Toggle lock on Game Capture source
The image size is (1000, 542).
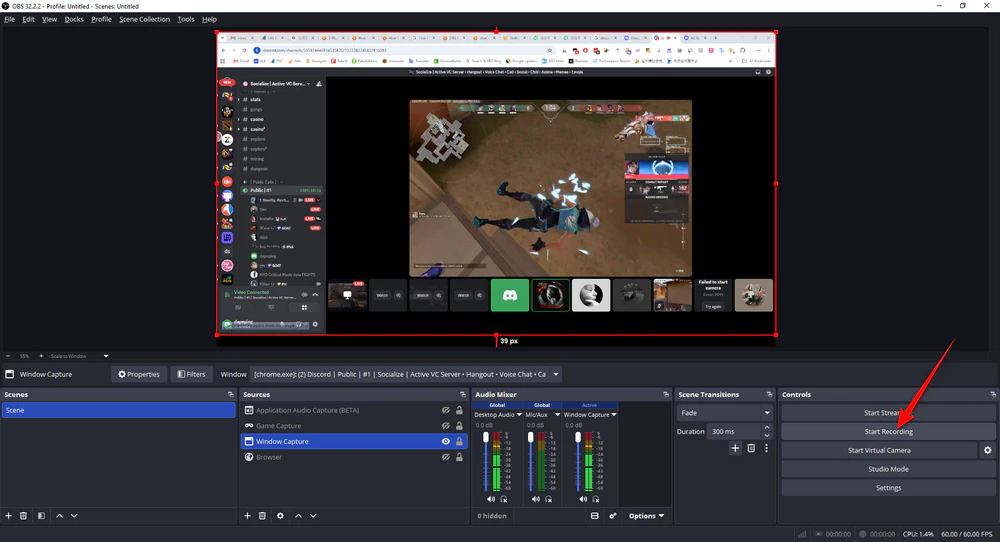point(459,426)
